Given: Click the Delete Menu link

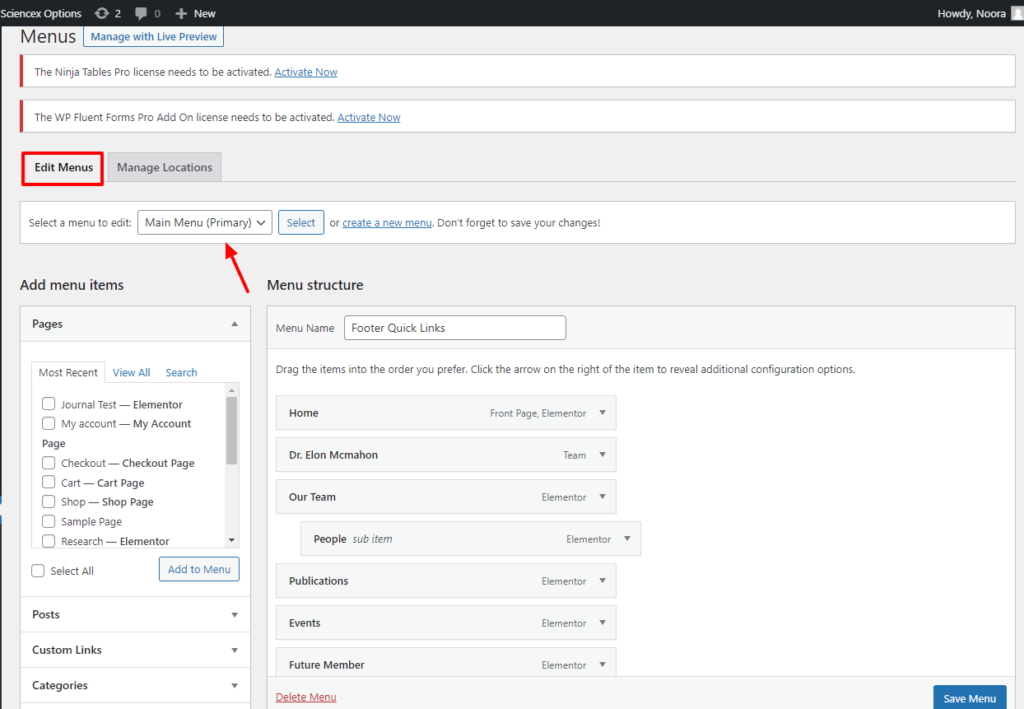Looking at the screenshot, I should 306,697.
